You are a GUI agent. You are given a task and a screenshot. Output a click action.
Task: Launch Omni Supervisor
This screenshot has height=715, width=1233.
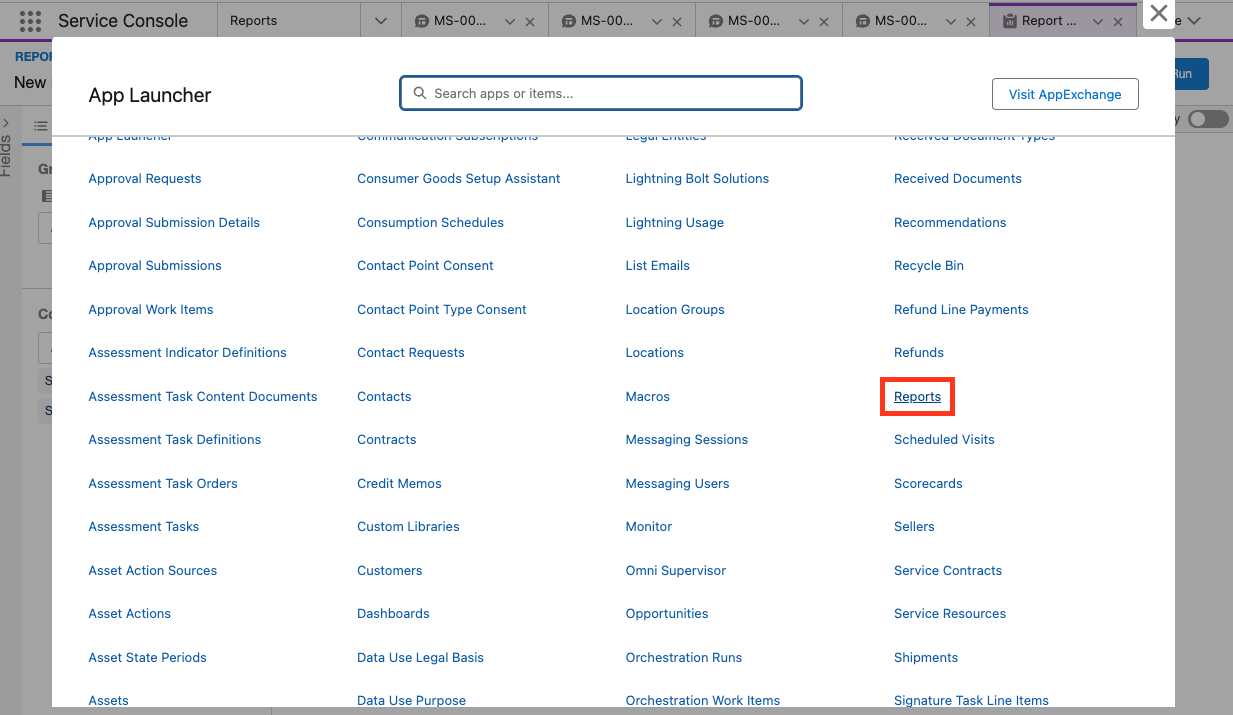[x=676, y=571]
